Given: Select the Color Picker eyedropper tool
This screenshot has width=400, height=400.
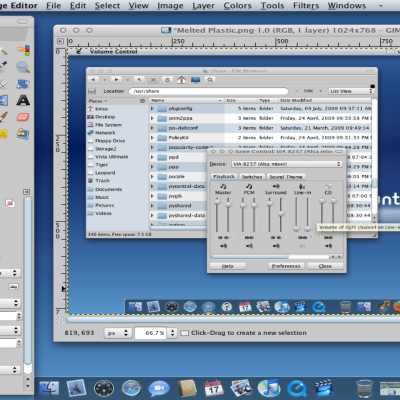Looking at the screenshot, I should 3,67.
